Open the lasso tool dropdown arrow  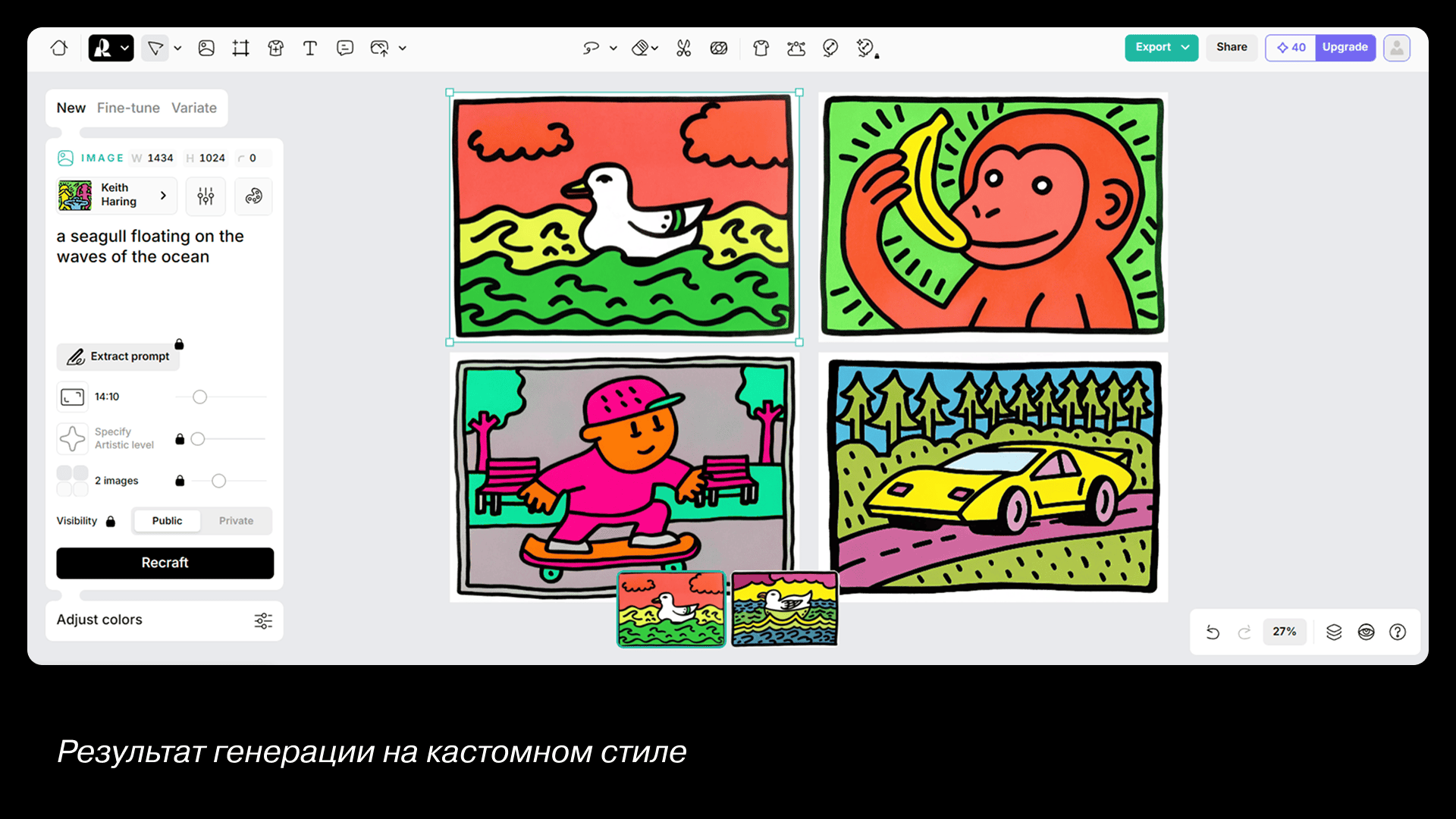coord(613,48)
